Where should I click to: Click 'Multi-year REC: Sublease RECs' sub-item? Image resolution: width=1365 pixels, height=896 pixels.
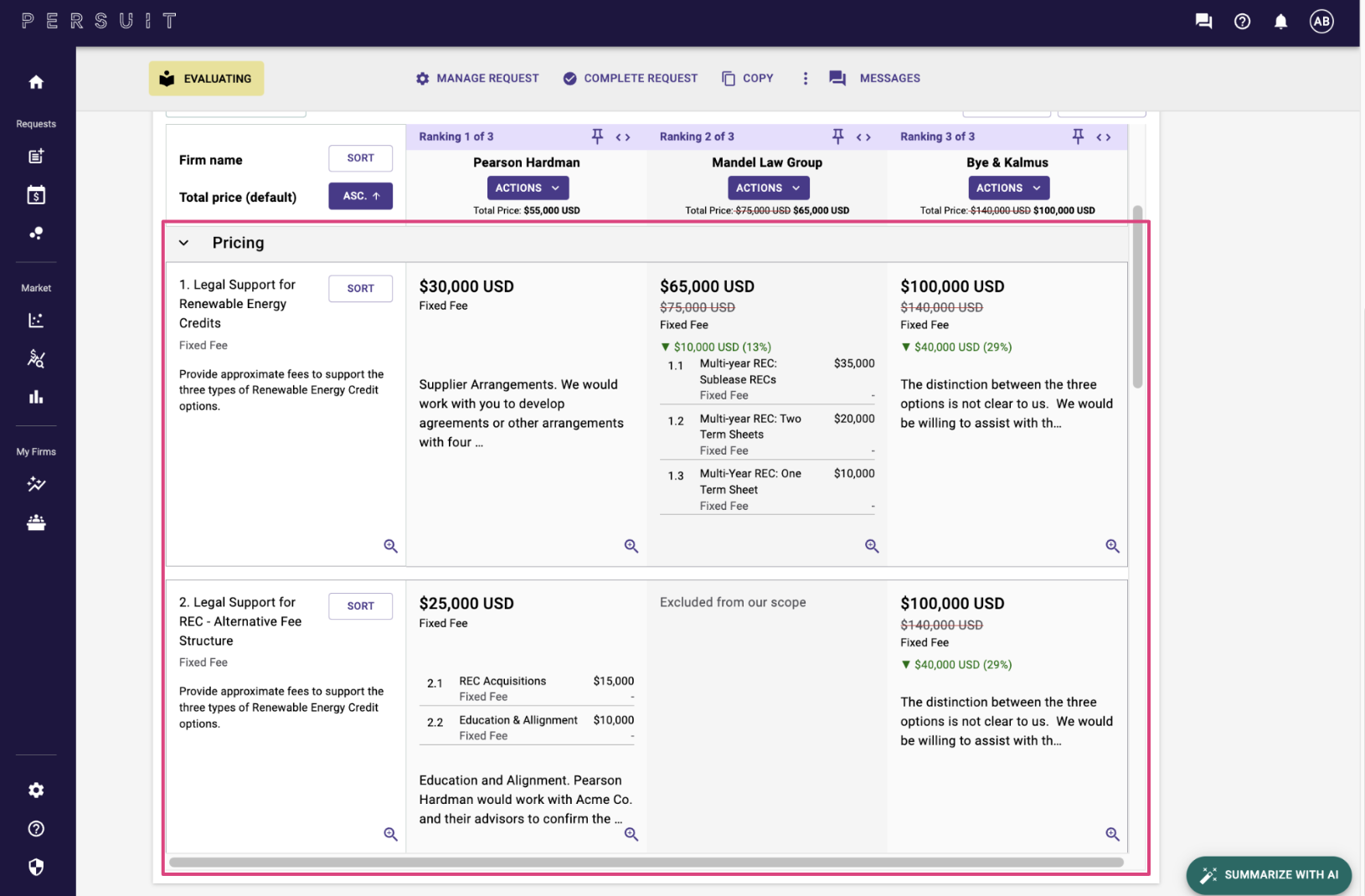click(x=767, y=379)
